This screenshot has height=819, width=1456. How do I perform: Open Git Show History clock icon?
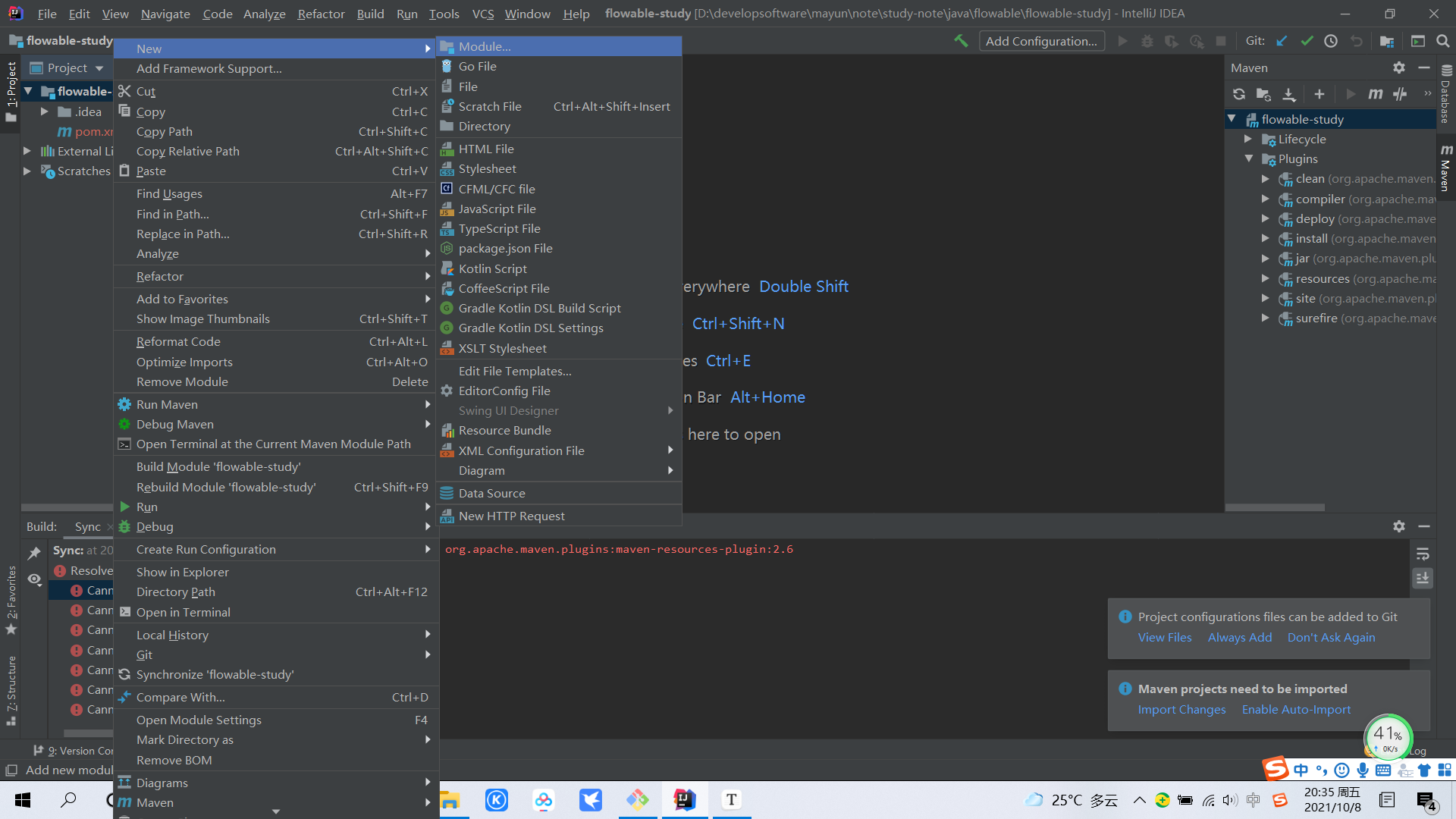coord(1331,41)
